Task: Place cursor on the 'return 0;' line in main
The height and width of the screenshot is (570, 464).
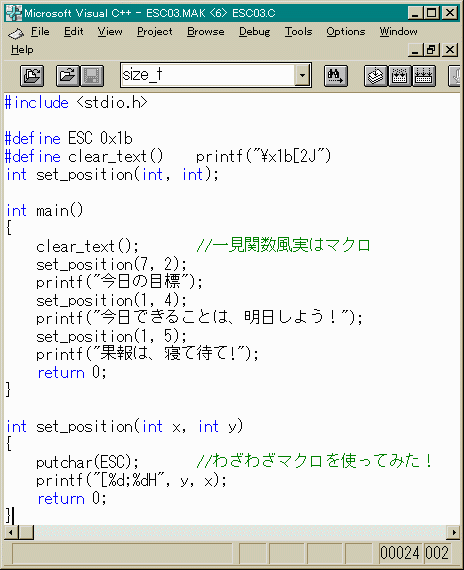Action: [x=72, y=373]
